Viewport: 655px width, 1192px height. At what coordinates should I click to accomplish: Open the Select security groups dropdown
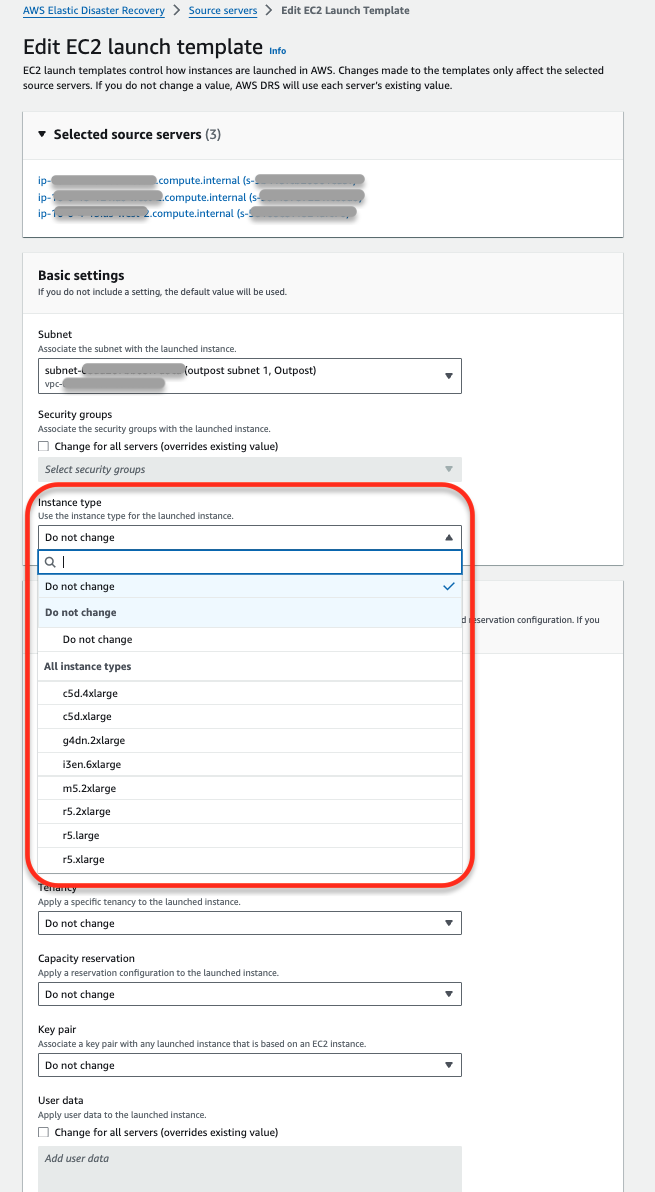249,468
